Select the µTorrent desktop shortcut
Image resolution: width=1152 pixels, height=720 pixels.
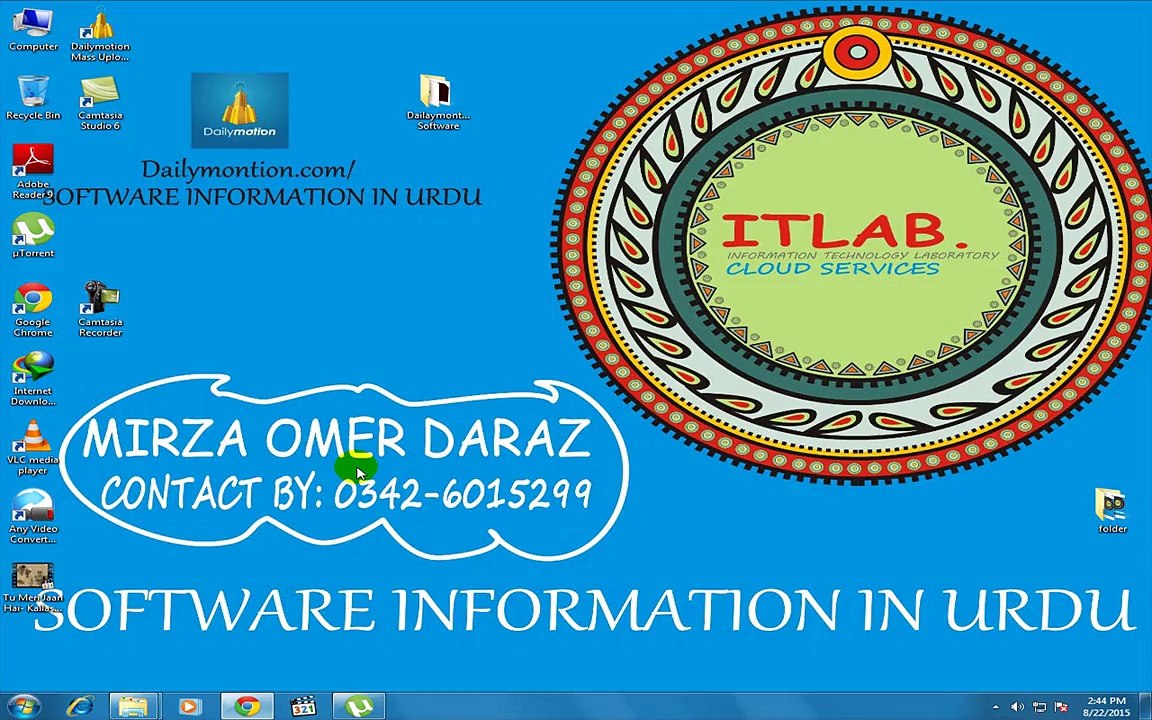pyautogui.click(x=33, y=235)
